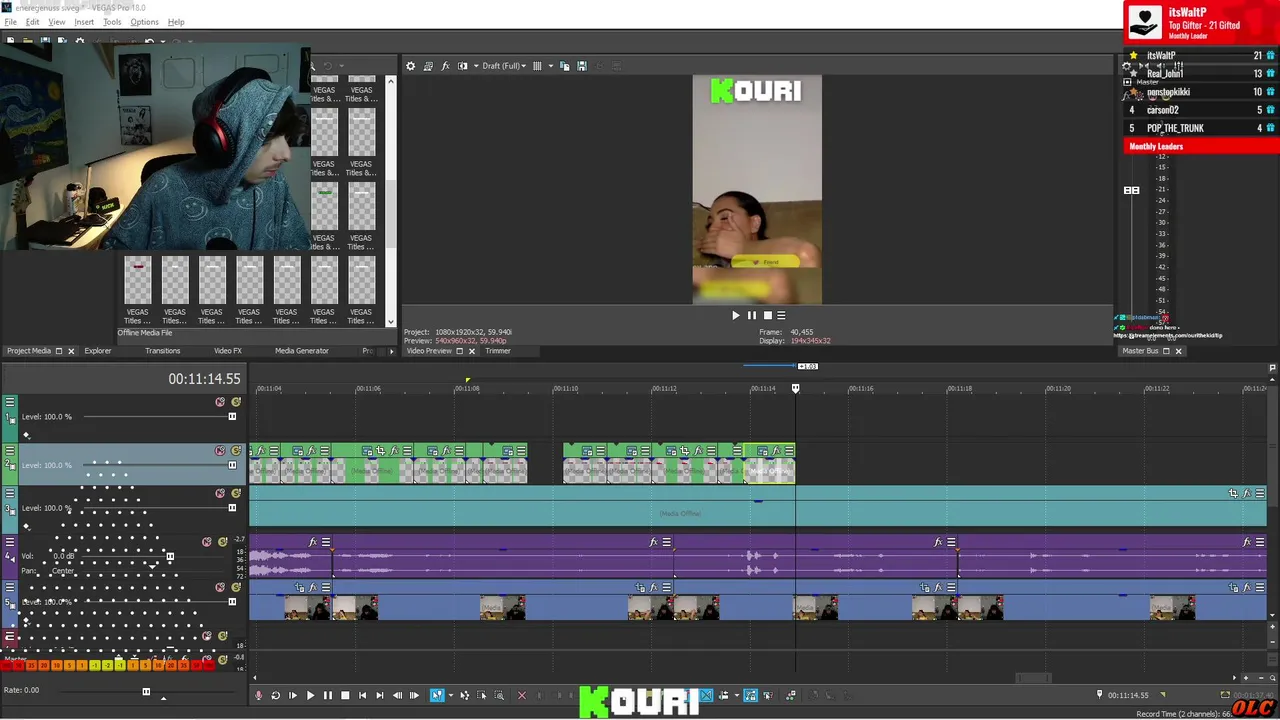
Task: Click Play From Start in timeline transport
Action: (x=292, y=695)
